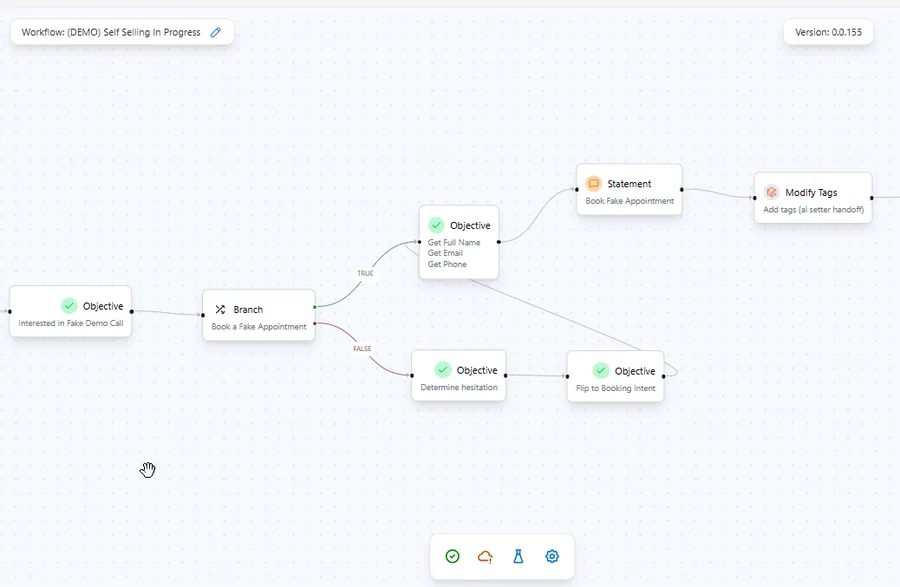900x587 pixels.
Task: Click check icon on Get Full Name objective
Action: tap(436, 225)
